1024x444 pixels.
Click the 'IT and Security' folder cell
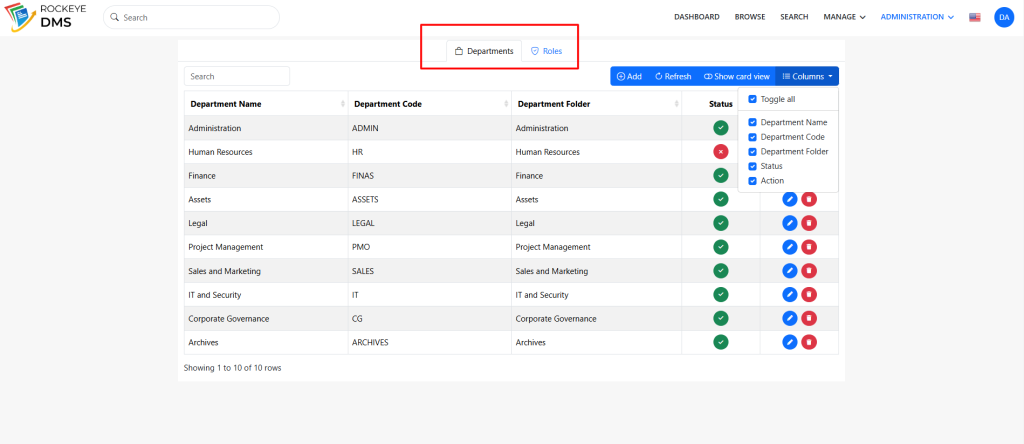coord(596,294)
